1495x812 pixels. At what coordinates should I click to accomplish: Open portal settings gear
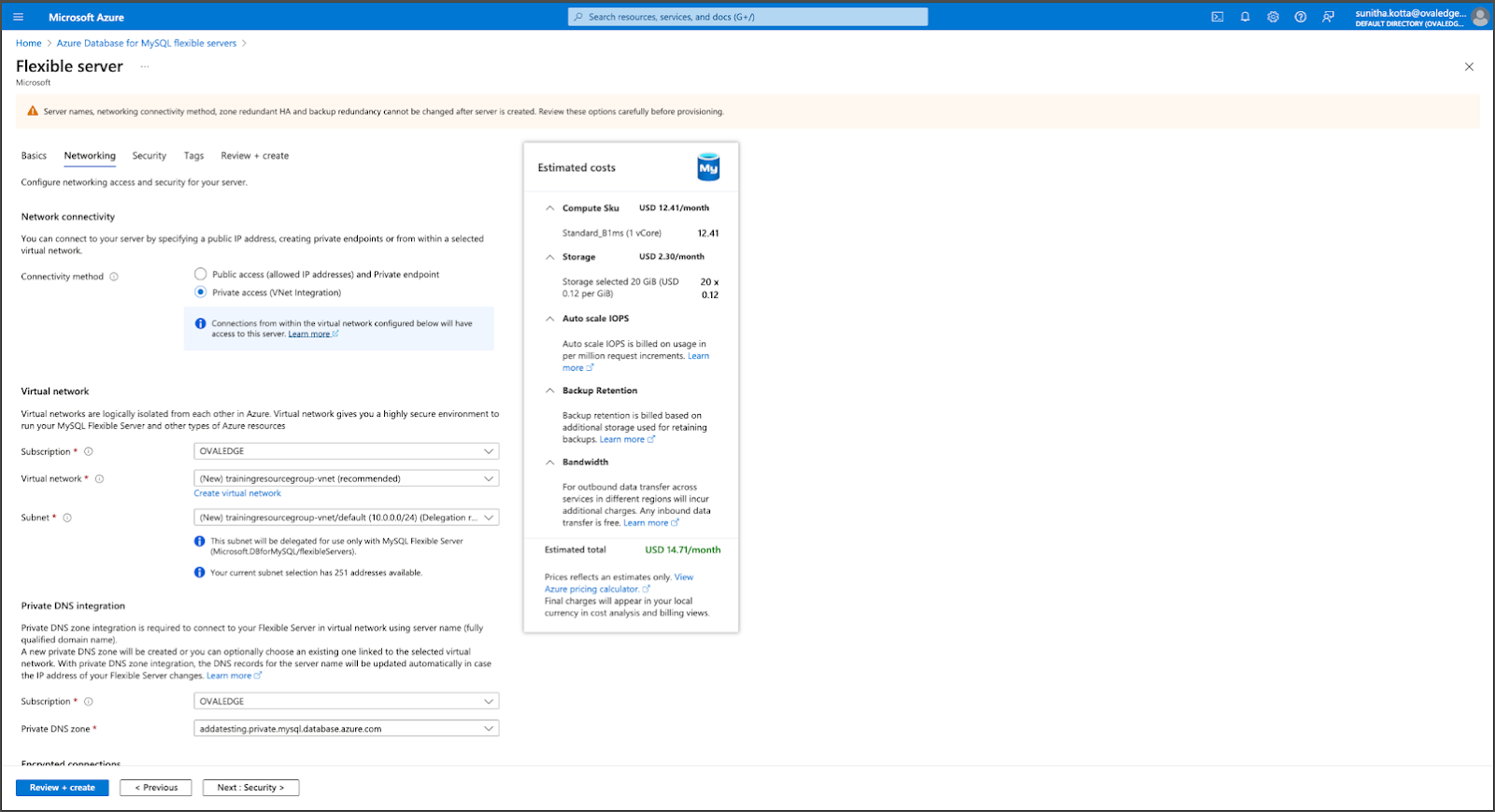(x=1273, y=17)
